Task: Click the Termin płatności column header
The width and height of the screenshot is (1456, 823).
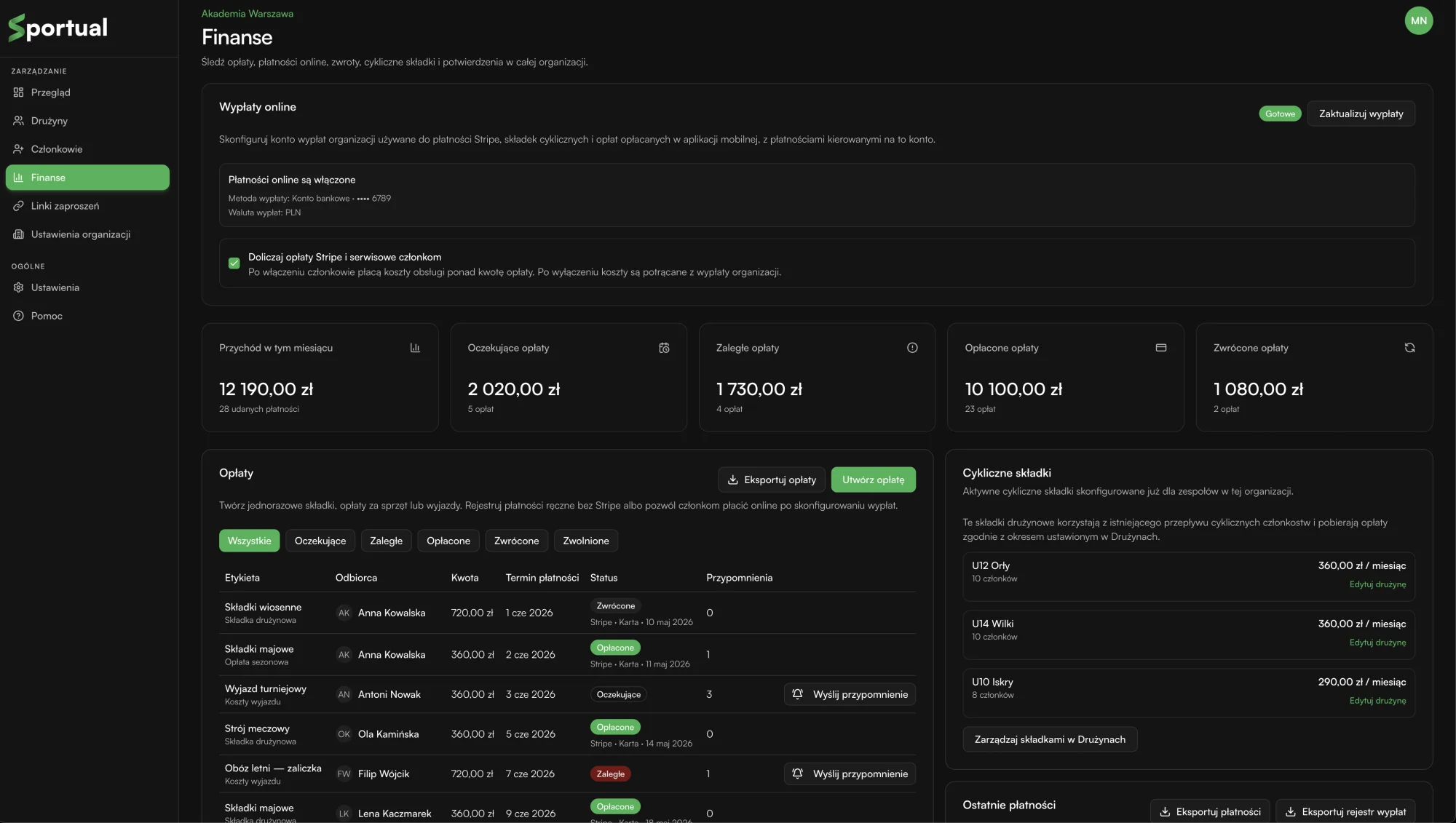Action: 542,578
